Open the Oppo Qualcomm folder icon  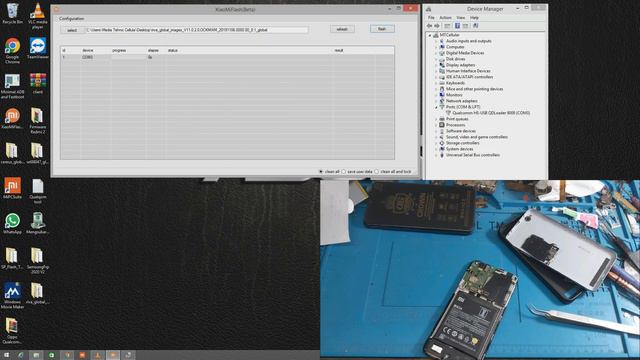[x=12, y=331]
